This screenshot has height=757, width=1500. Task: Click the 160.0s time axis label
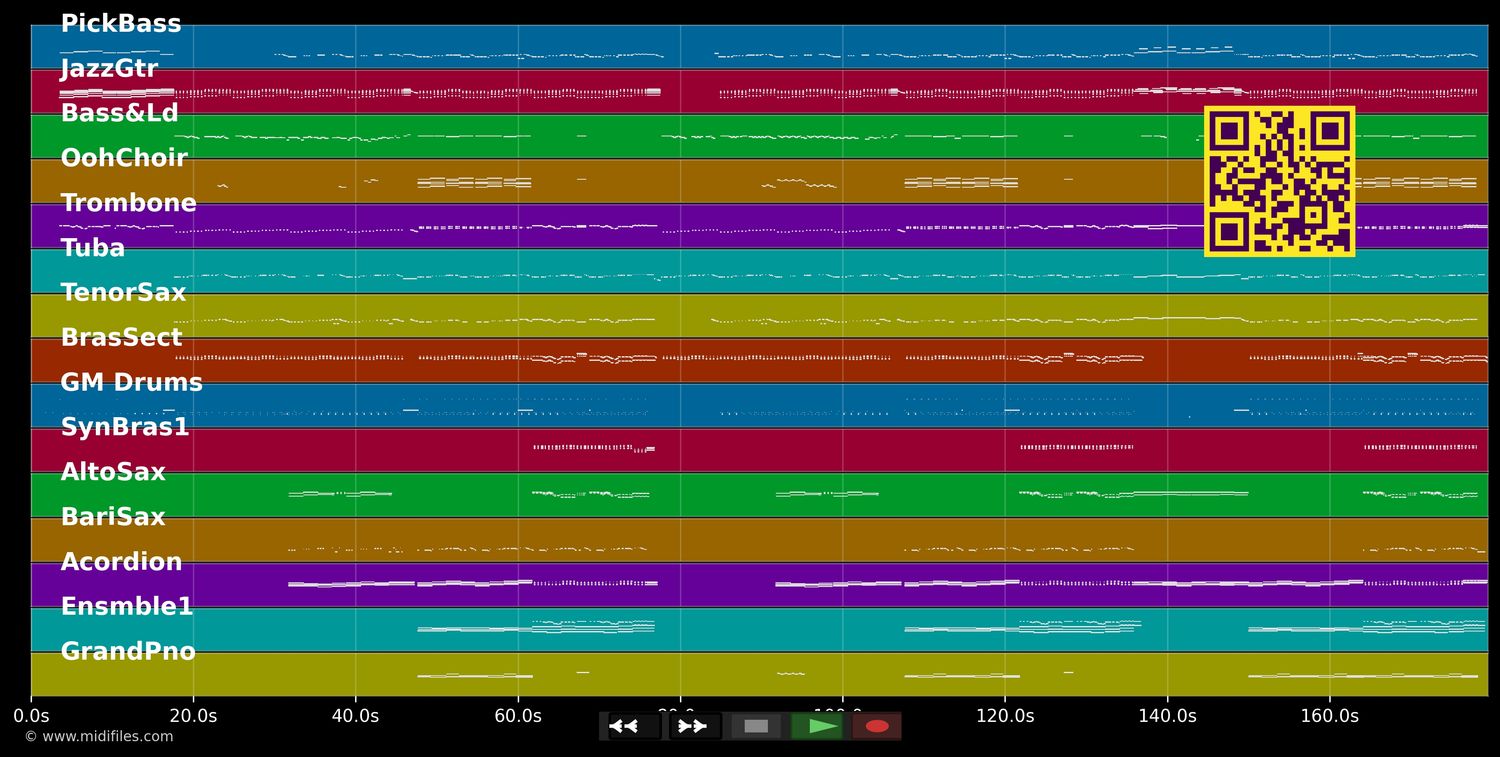point(1329,716)
